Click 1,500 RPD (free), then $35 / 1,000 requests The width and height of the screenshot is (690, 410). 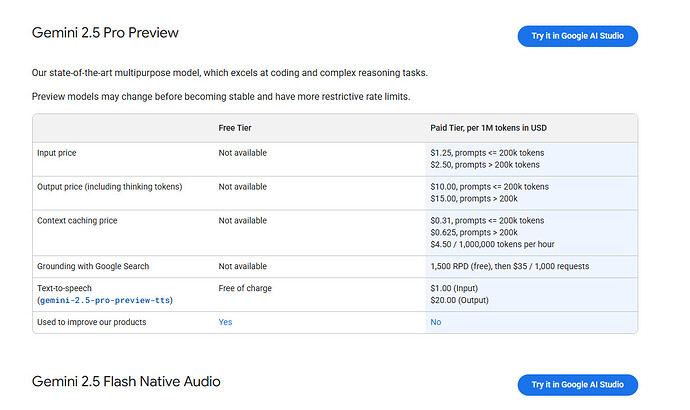pyautogui.click(x=510, y=267)
